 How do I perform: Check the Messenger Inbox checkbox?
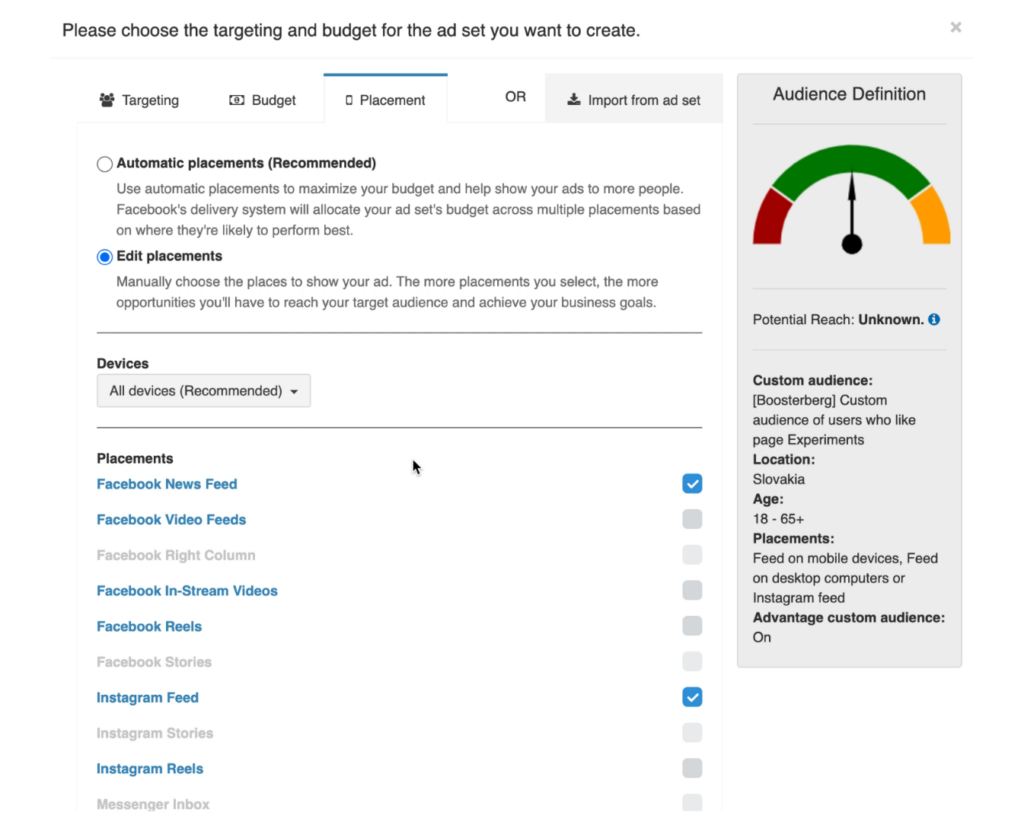click(692, 803)
